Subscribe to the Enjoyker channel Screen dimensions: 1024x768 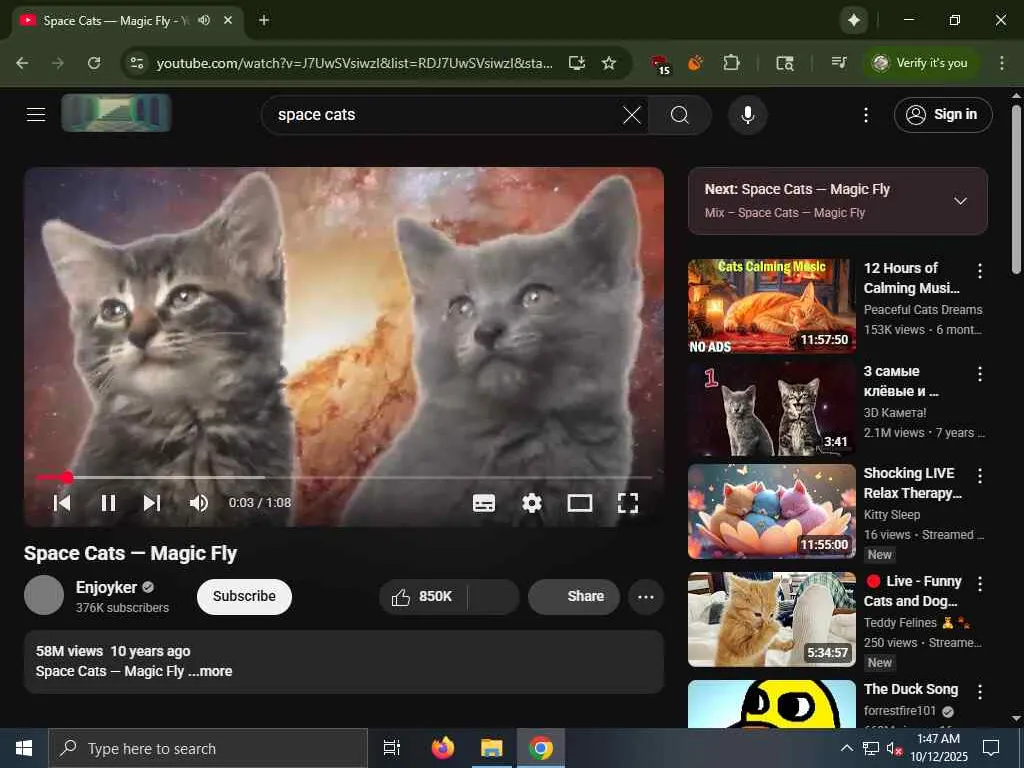click(244, 596)
